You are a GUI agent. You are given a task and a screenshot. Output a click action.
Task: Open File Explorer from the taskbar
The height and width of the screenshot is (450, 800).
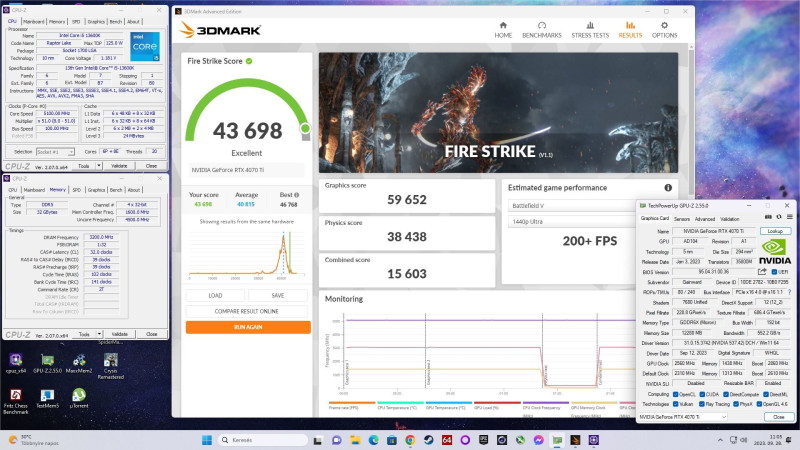click(x=355, y=440)
